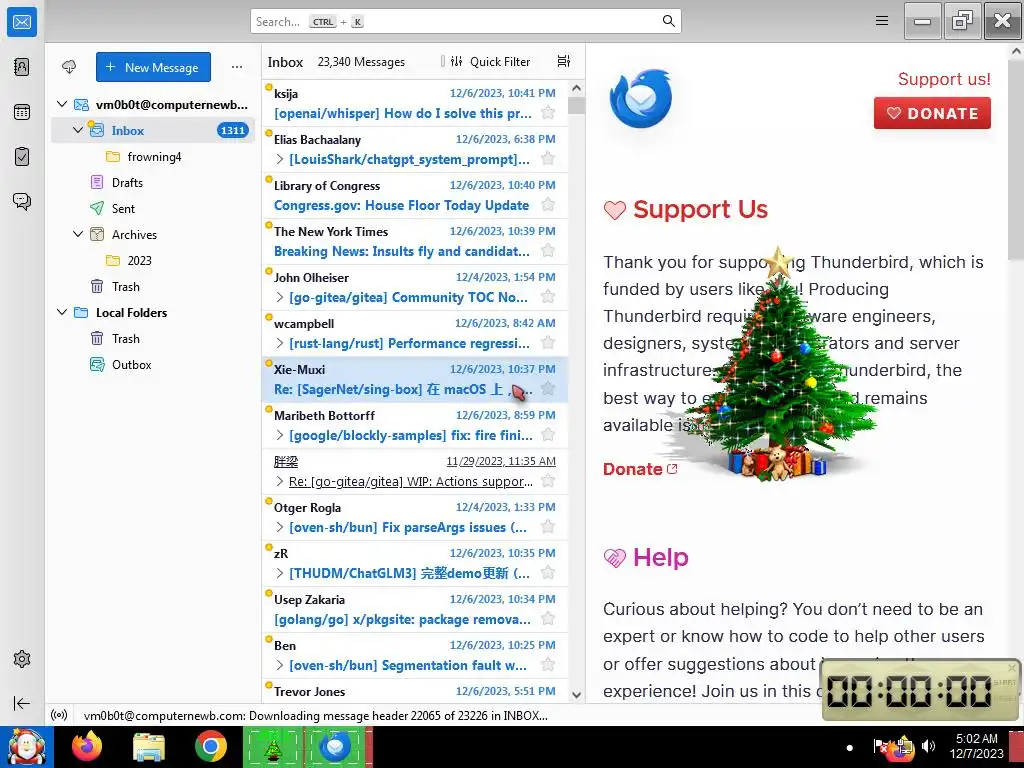Open the Congress.gov House Floor Today message
The height and width of the screenshot is (768, 1024).
[415, 195]
